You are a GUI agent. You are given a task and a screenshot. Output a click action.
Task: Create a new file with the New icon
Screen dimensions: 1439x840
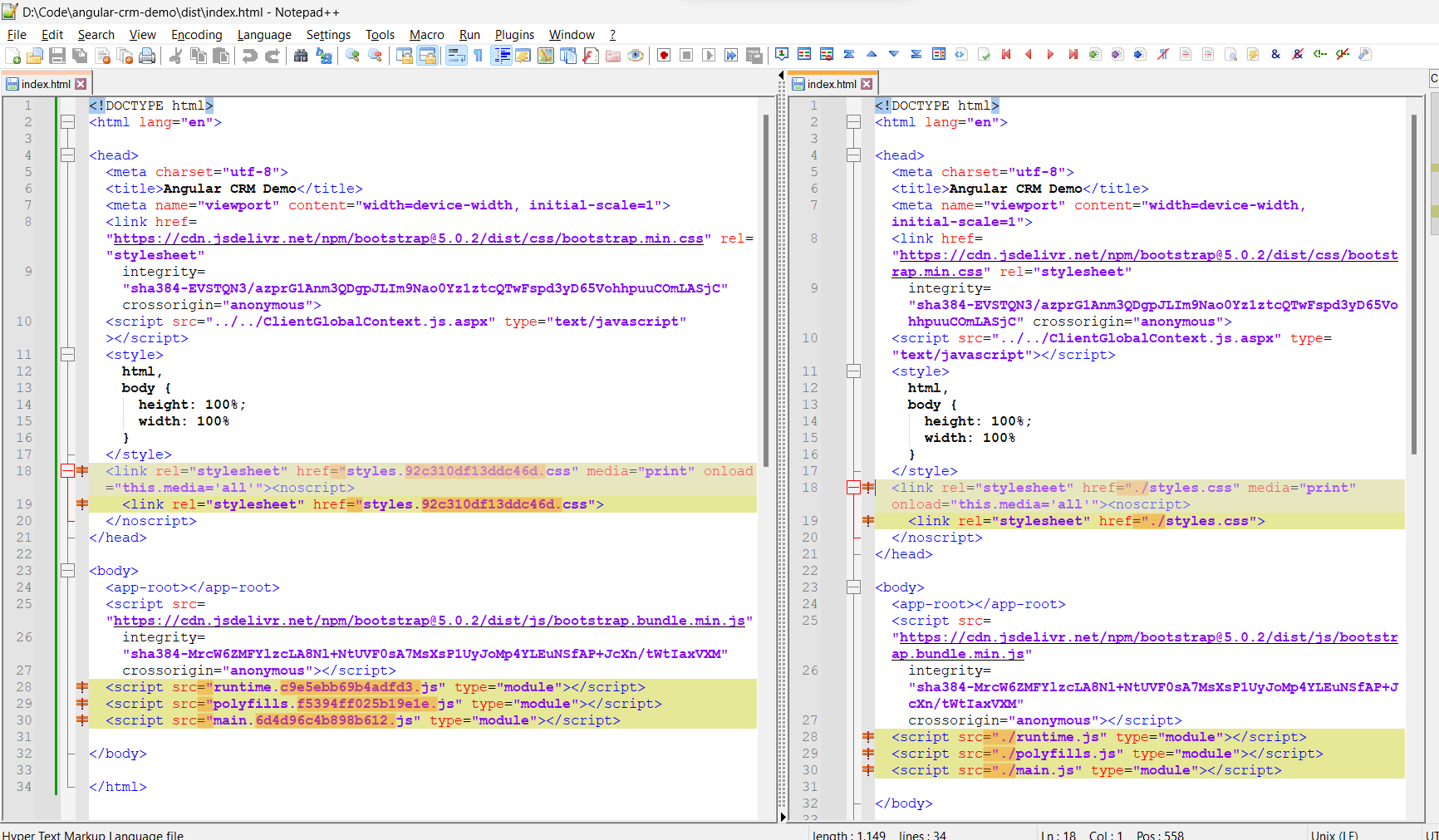(x=13, y=56)
